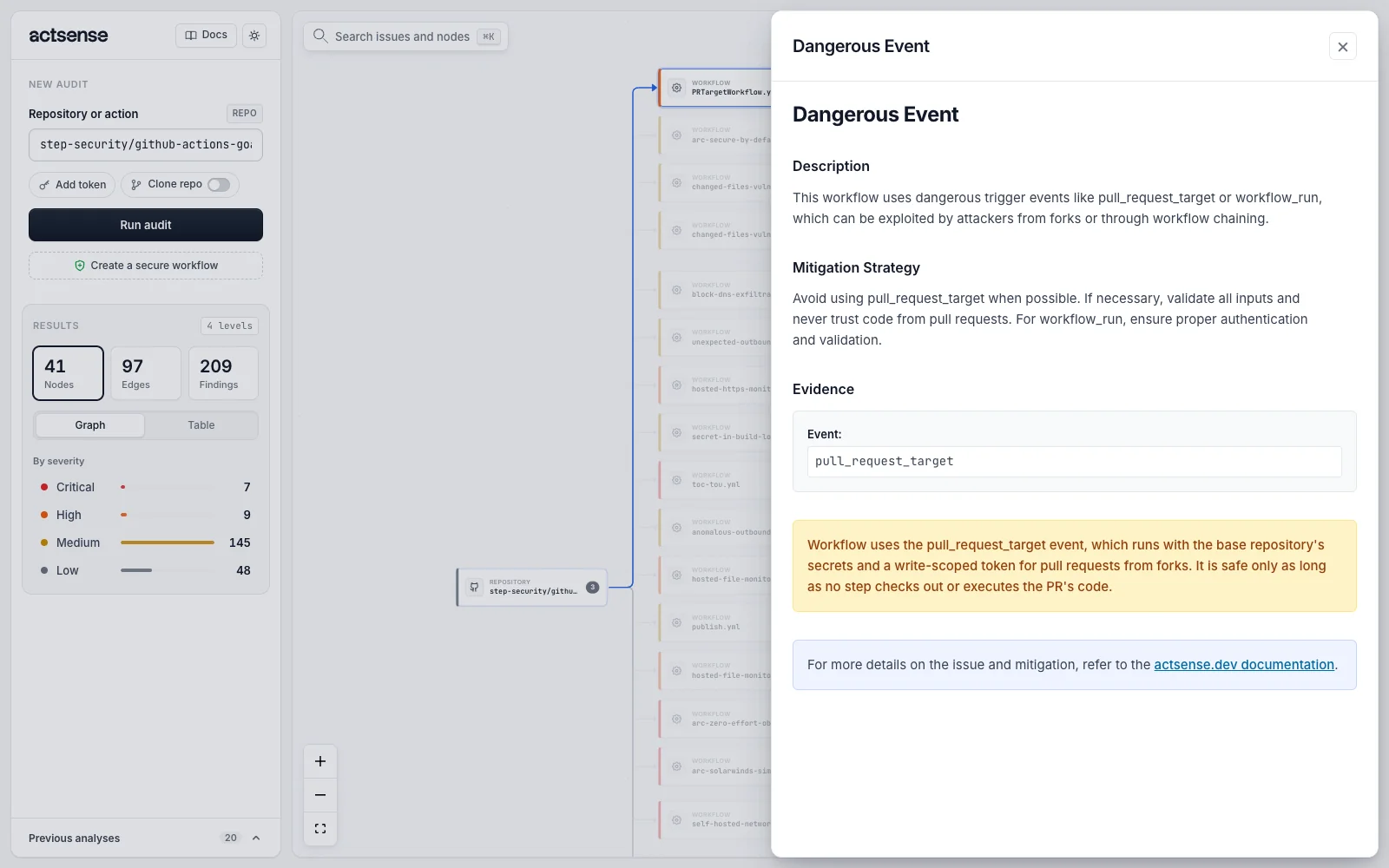Viewport: 1389px width, 868px height.
Task: Click the secret-in-build-log workflow gear icon
Action: click(x=676, y=432)
